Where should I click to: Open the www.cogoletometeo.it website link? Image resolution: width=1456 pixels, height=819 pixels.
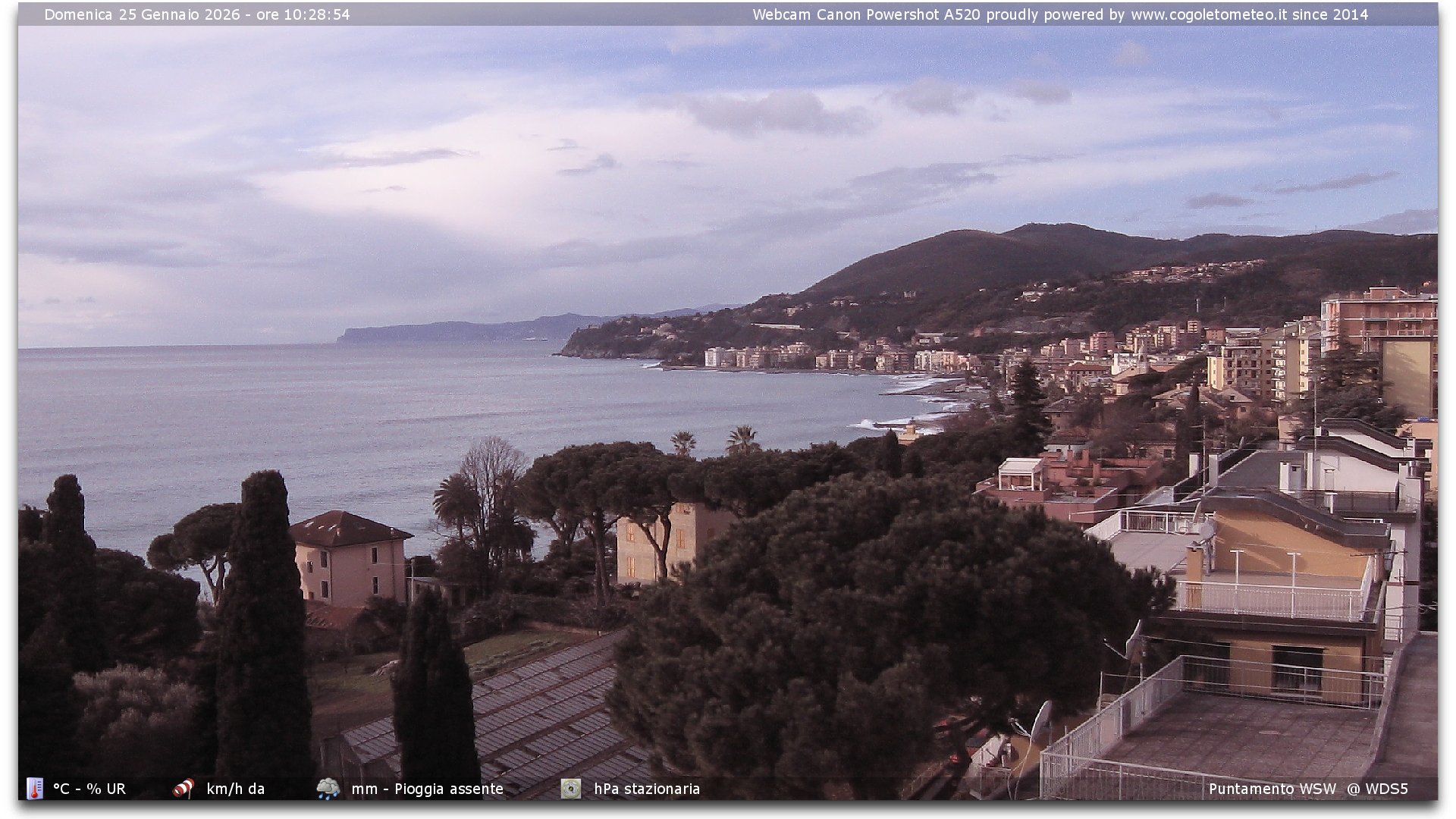1209,14
